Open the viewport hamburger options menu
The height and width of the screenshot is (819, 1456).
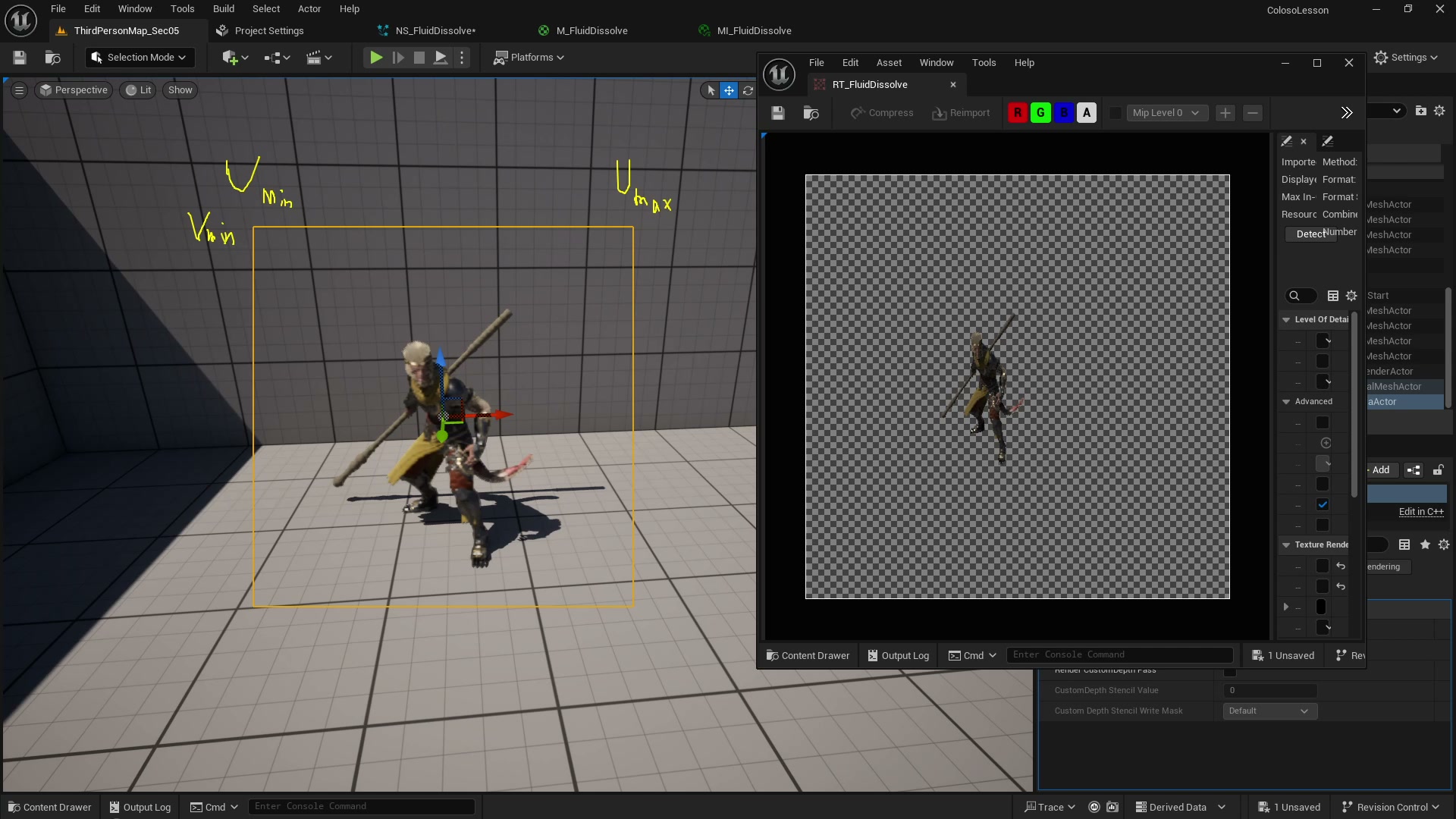click(x=20, y=90)
